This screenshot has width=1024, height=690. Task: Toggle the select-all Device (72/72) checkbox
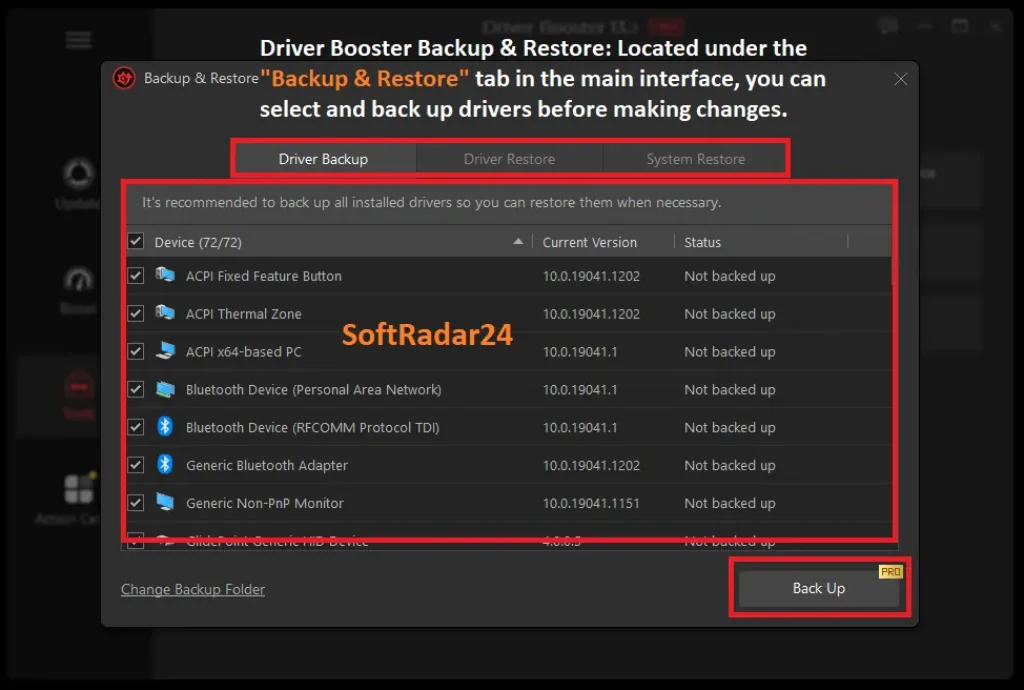[136, 242]
